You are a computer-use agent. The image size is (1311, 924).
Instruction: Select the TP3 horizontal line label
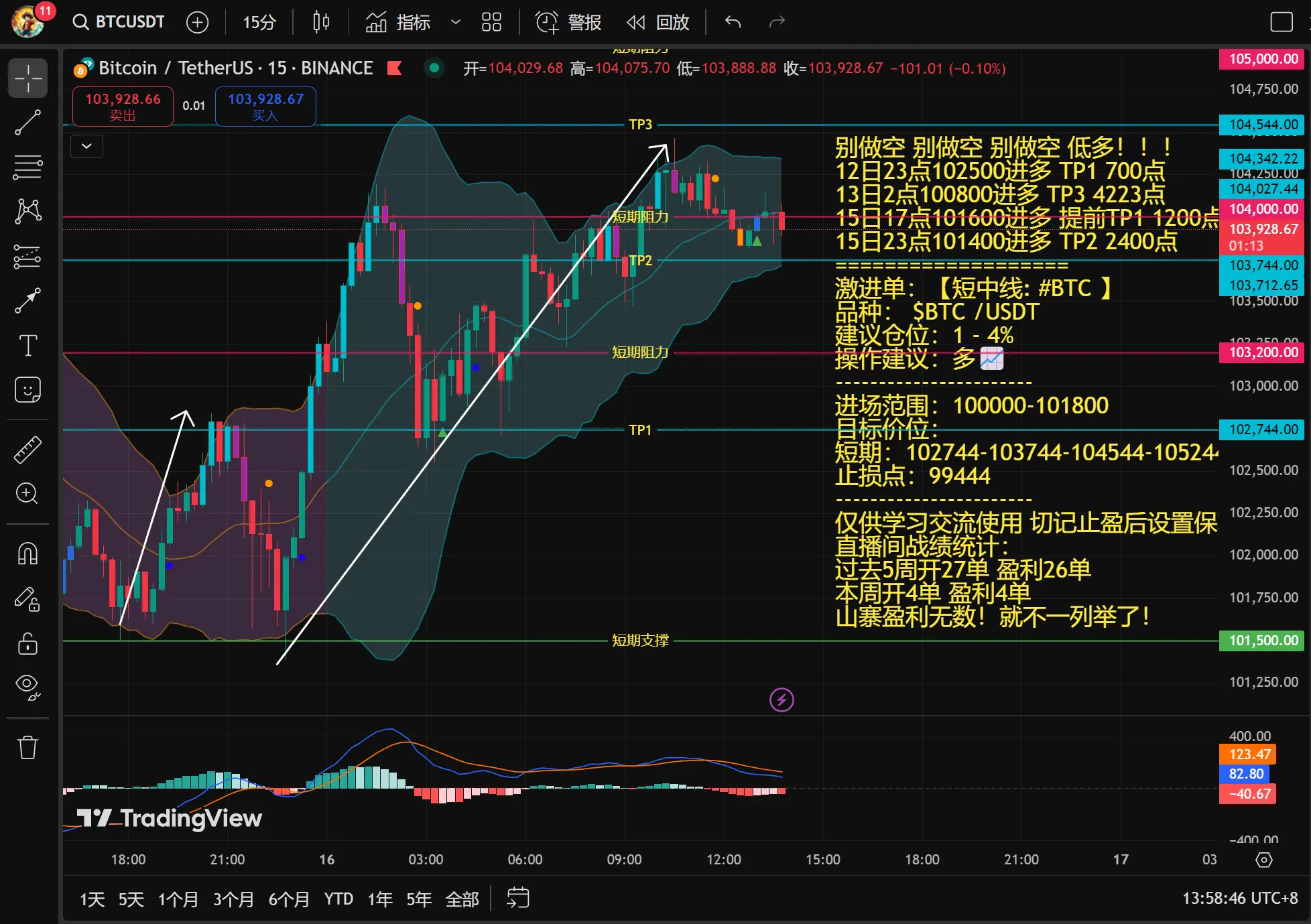pyautogui.click(x=640, y=125)
